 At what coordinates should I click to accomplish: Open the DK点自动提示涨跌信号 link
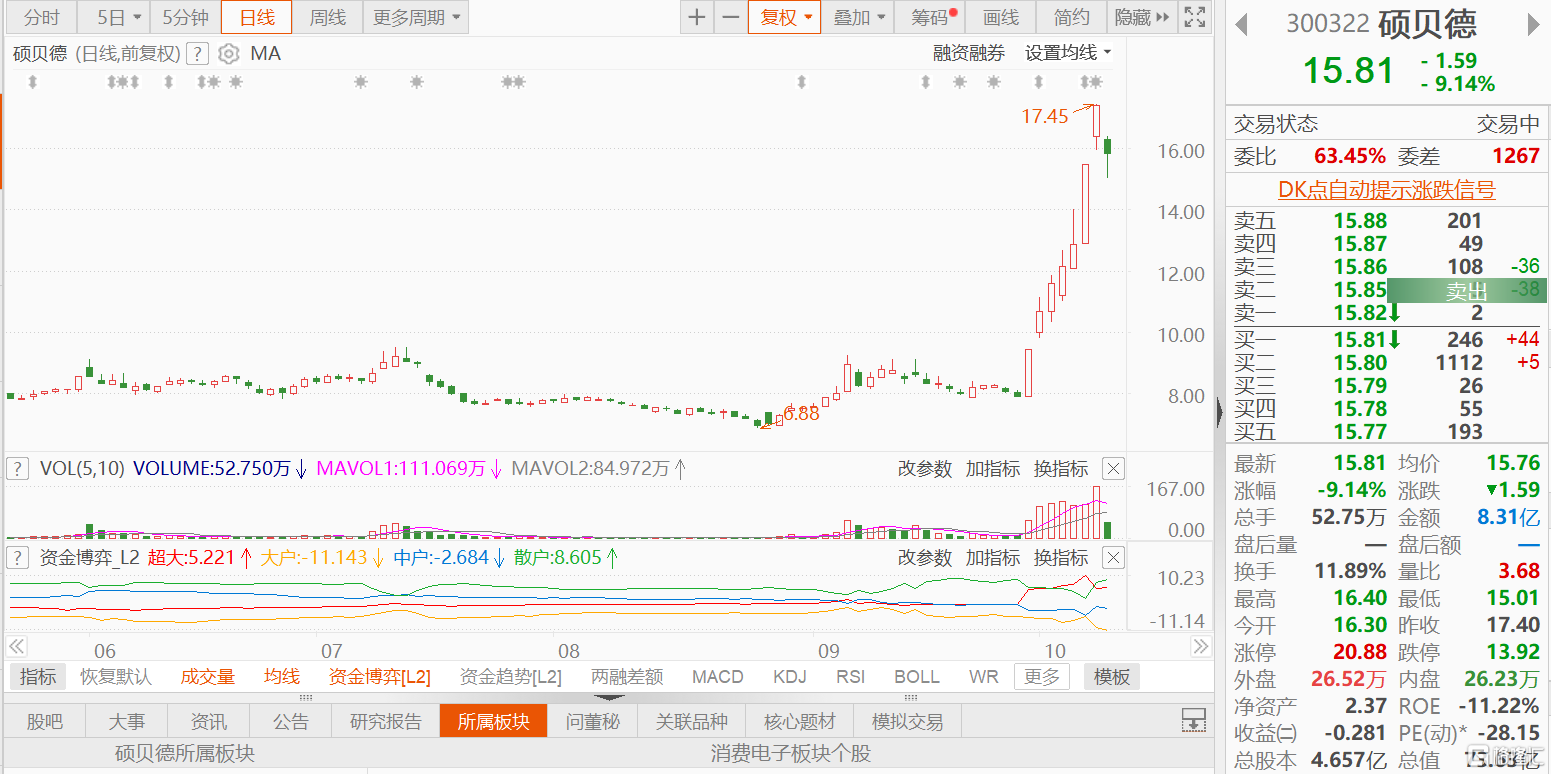[x=1385, y=189]
